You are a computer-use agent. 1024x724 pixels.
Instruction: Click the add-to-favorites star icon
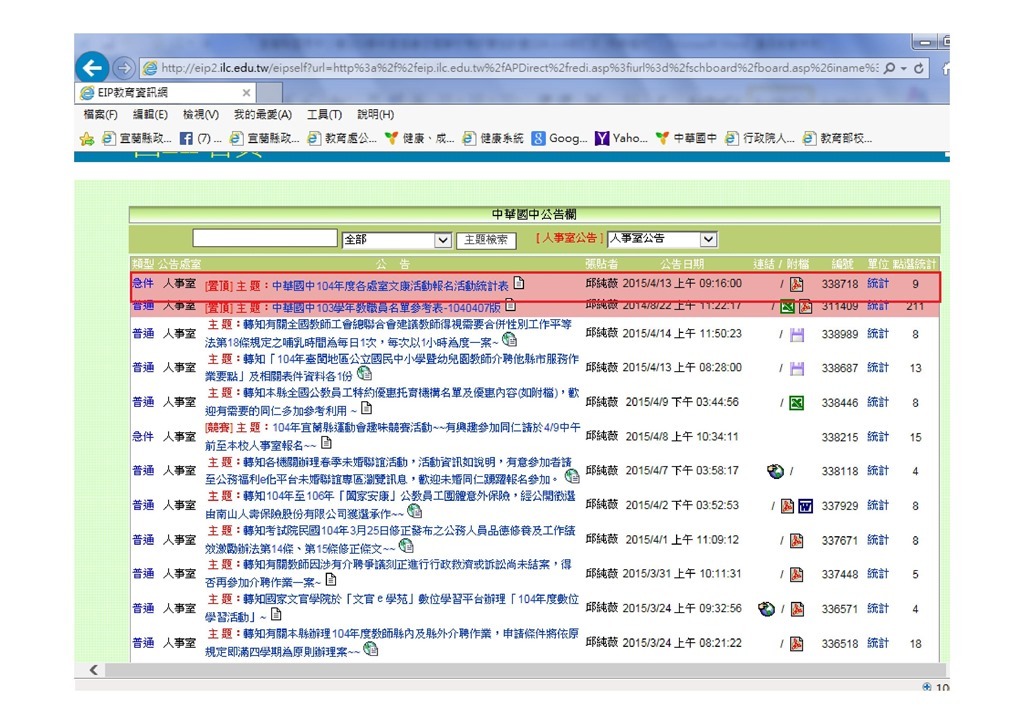[x=86, y=138]
